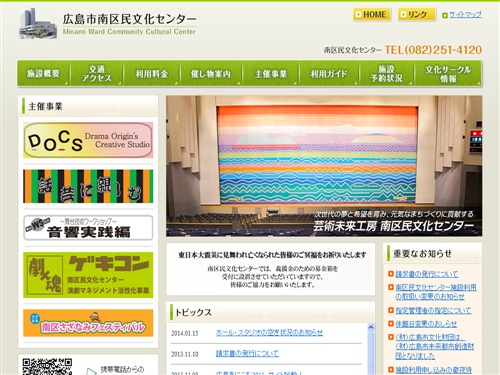500x375 pixels.
Task: Select the 施設予約状況 menu item
Action: (x=387, y=74)
